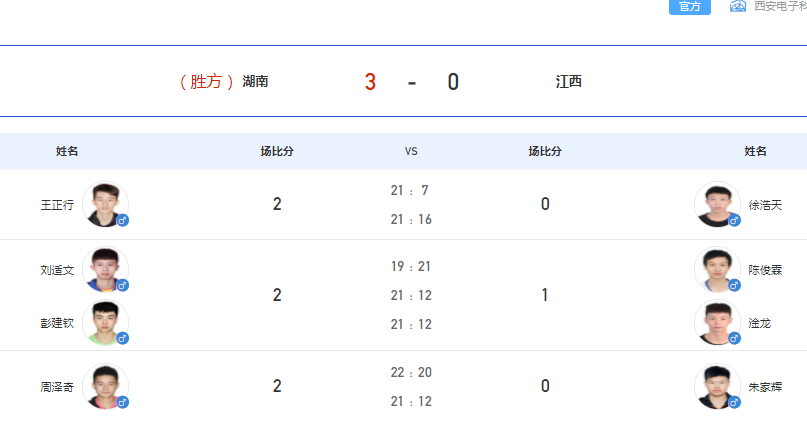This screenshot has height=430, width=807.
Task: Click the team name 湖南
Action: point(255,81)
